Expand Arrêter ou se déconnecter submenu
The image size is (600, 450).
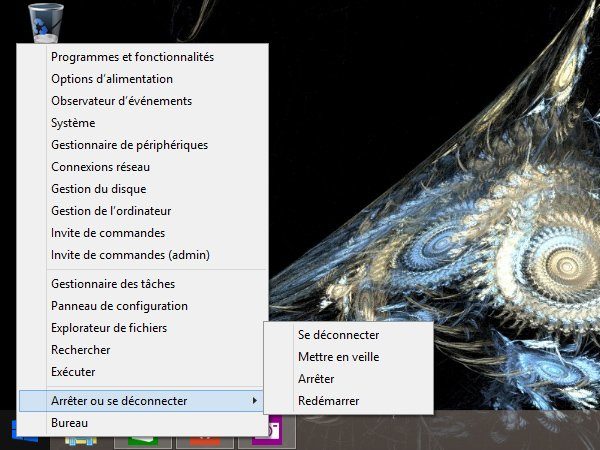click(x=141, y=401)
